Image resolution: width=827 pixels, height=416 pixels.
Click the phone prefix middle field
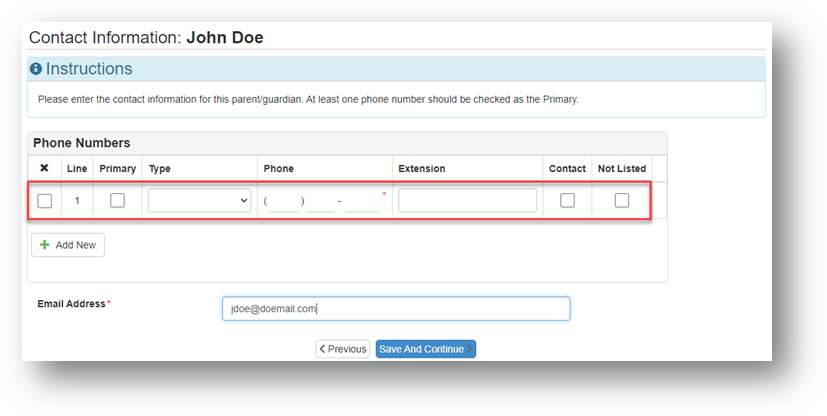(321, 201)
